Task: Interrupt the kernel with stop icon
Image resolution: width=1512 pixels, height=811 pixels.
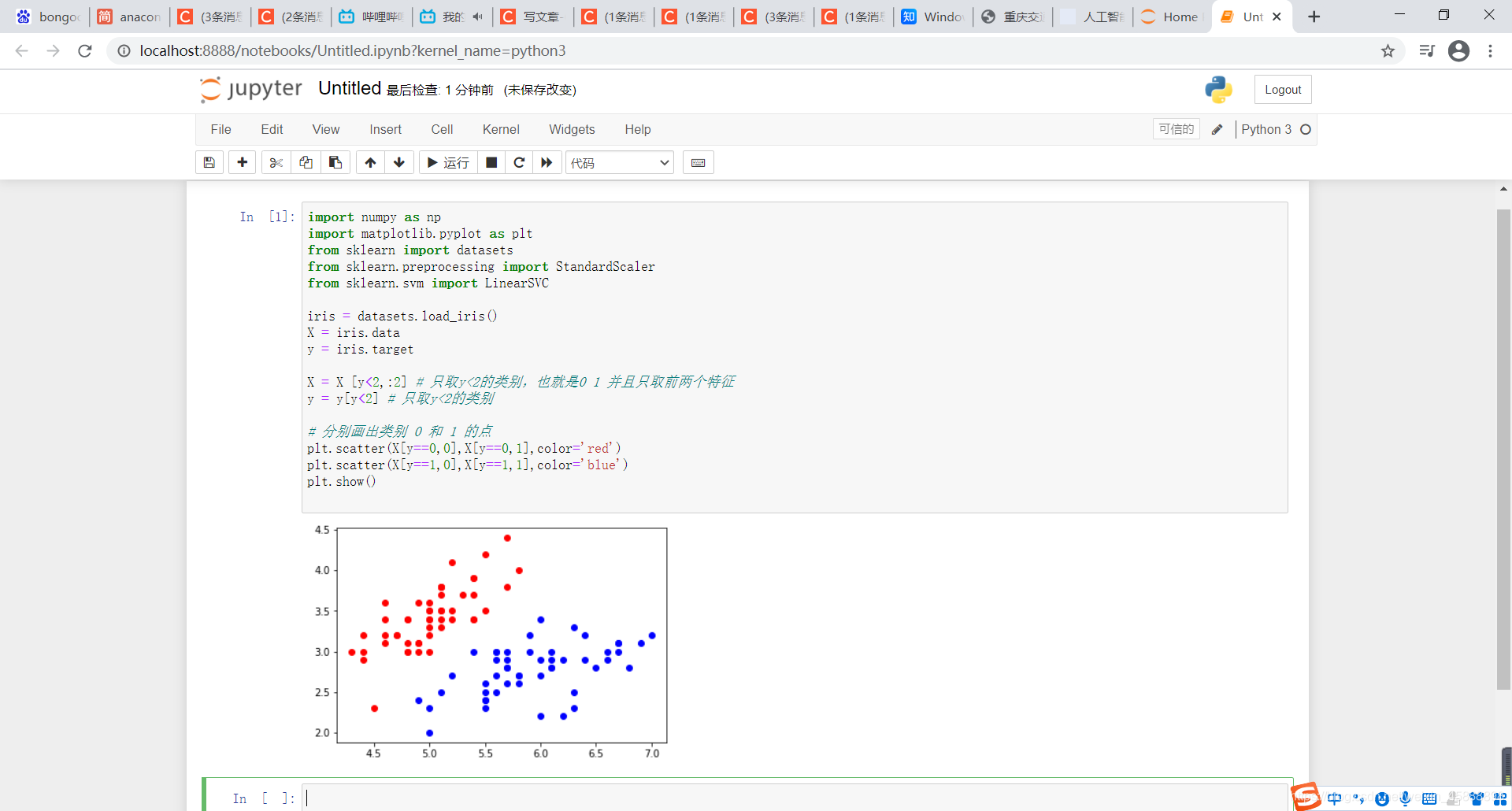Action: [491, 162]
